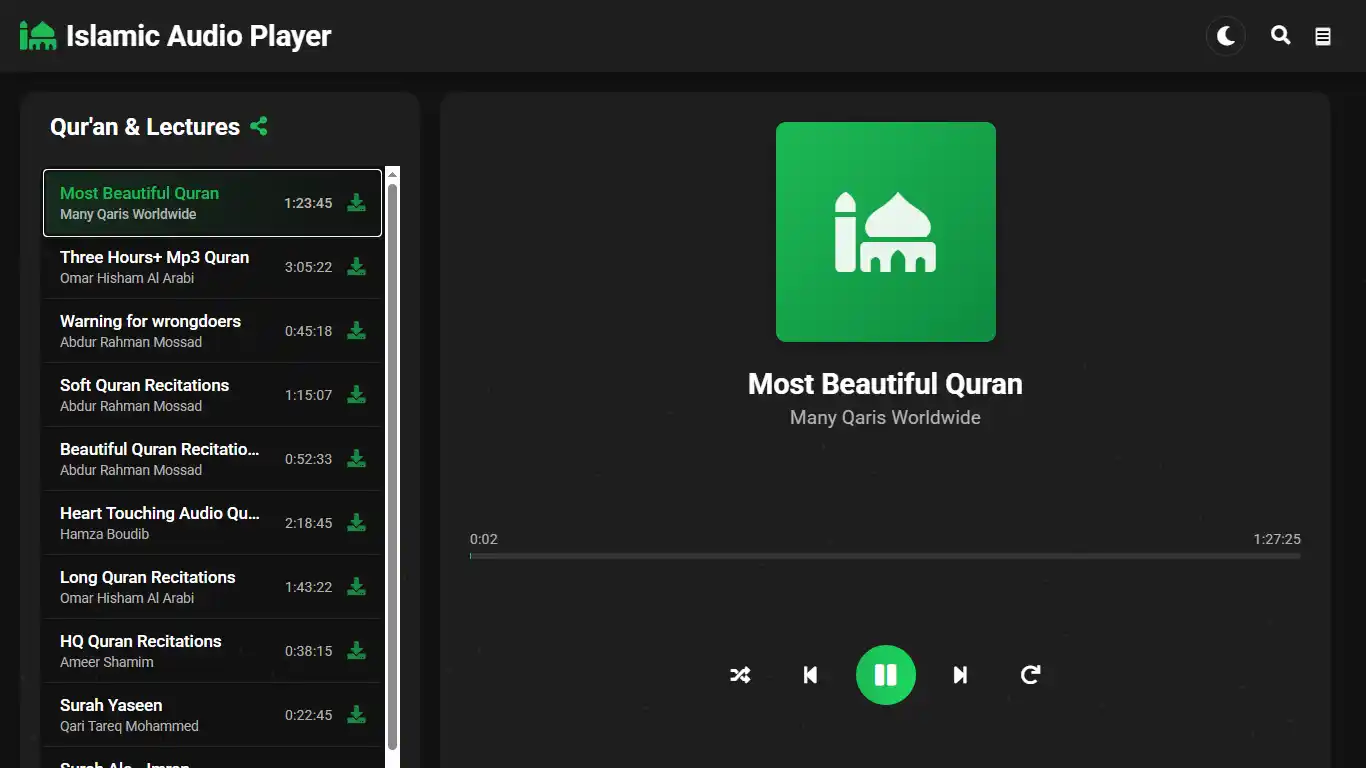
Task: Click Omar Hisham Al Arabi under Three Hours+
Action: (127, 278)
